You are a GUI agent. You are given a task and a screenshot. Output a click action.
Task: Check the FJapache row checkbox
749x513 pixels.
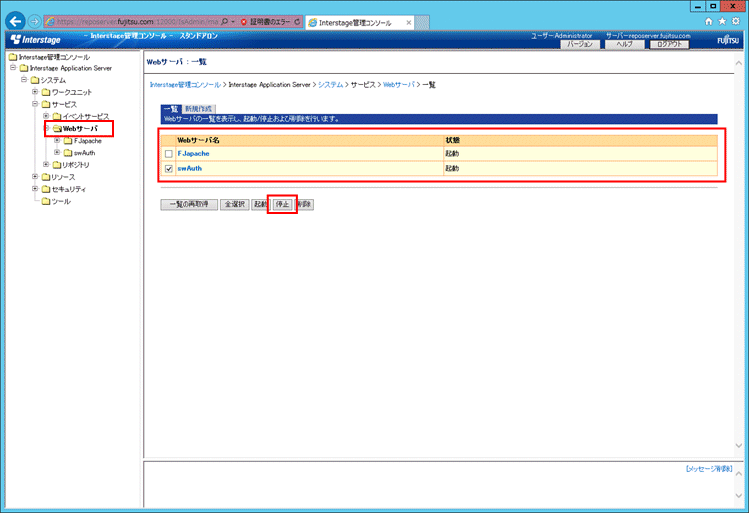click(x=169, y=154)
